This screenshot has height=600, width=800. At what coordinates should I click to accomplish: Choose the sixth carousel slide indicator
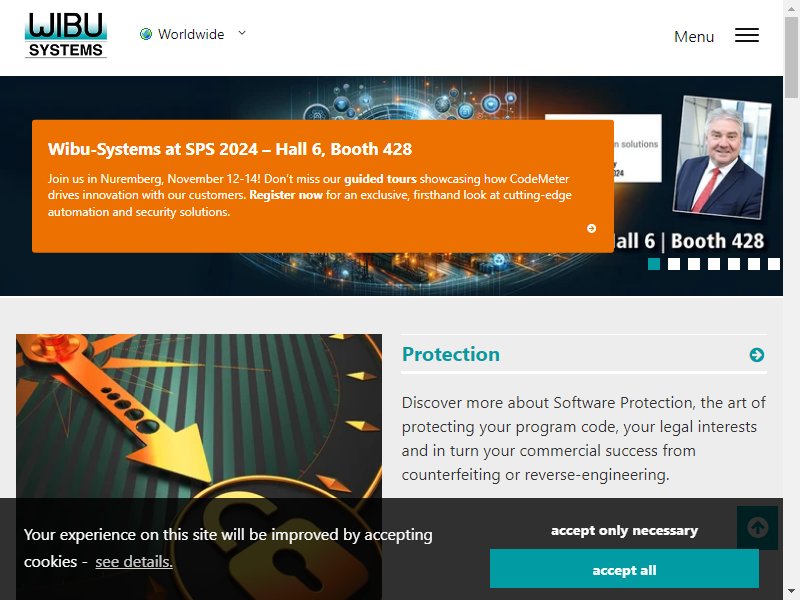[x=754, y=264]
